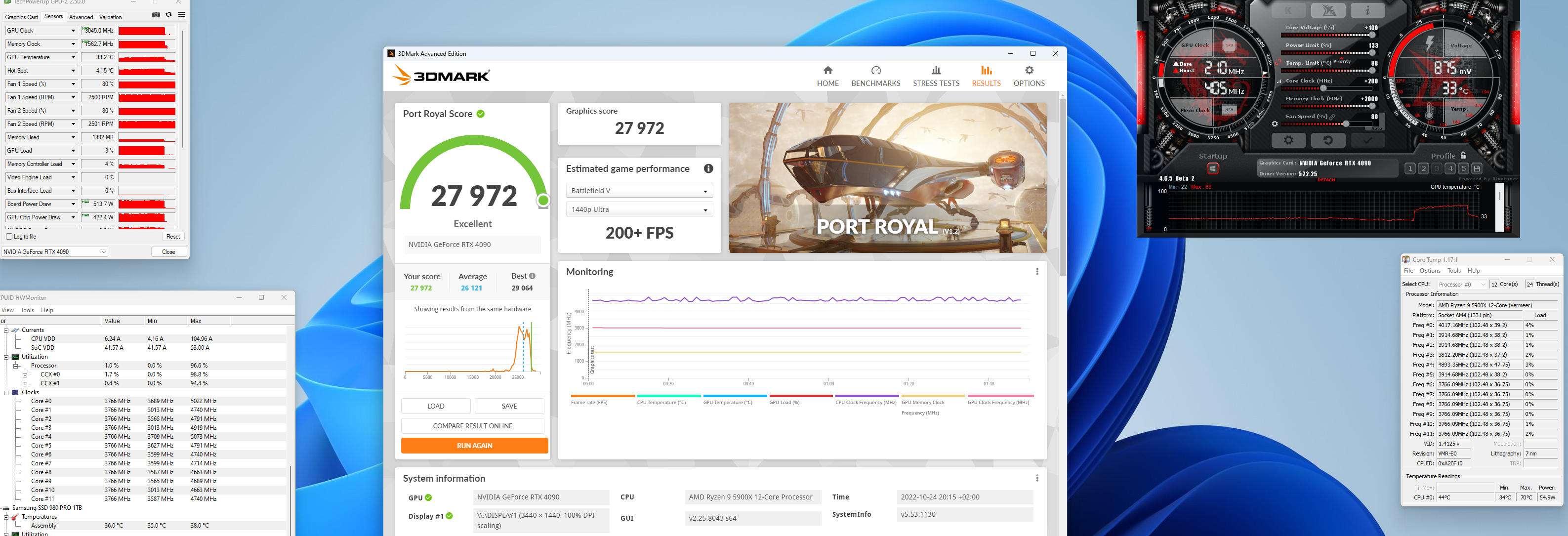Screen dimensions: 1568x536
Task: Open 3DMark BENCHMARKS section
Action: (875, 77)
